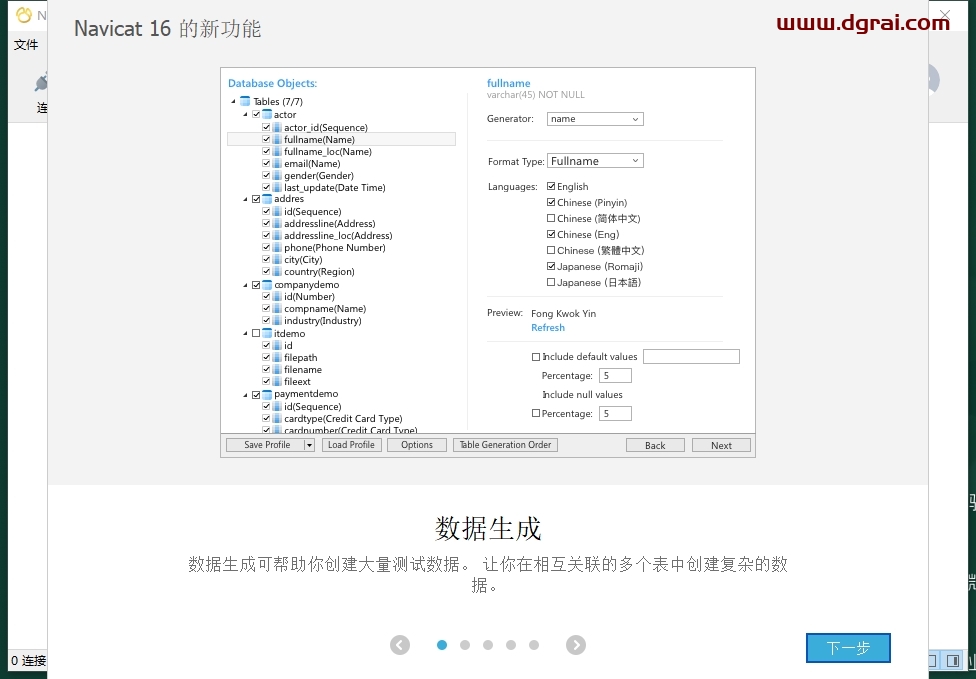976x679 pixels.
Task: Click the Refresh preview link
Action: point(548,327)
